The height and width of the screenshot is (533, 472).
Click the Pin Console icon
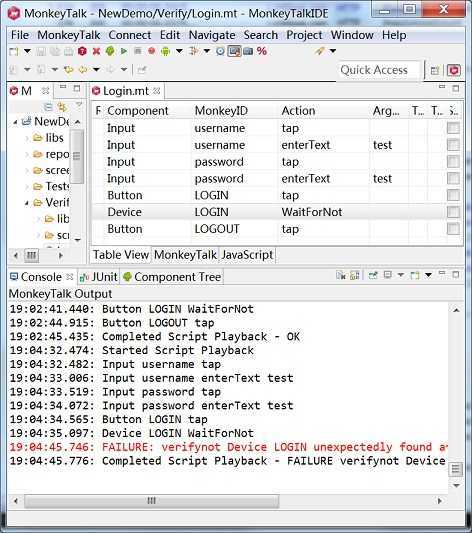(x=373, y=275)
